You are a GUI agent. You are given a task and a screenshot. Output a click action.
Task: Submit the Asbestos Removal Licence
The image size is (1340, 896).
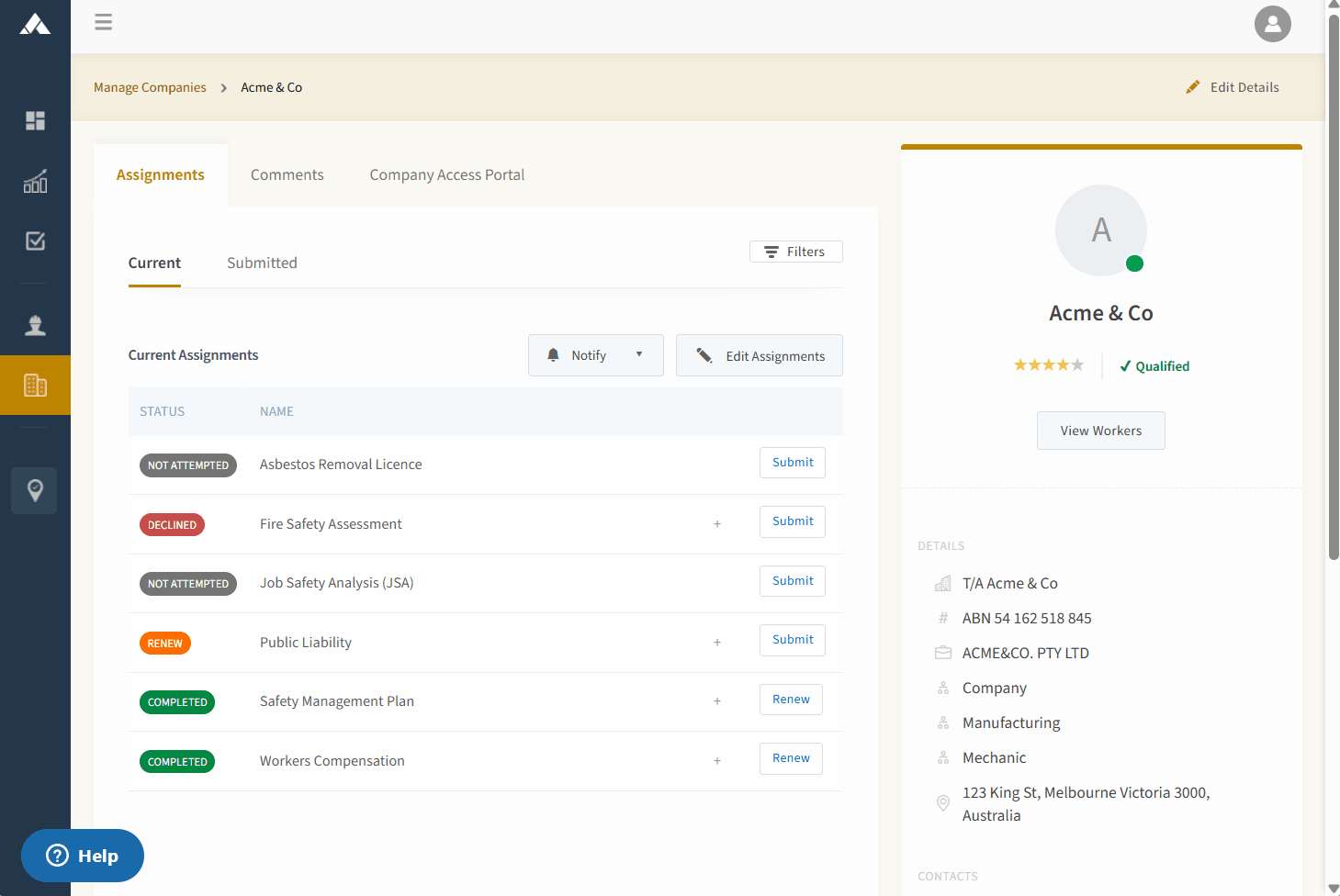click(793, 463)
